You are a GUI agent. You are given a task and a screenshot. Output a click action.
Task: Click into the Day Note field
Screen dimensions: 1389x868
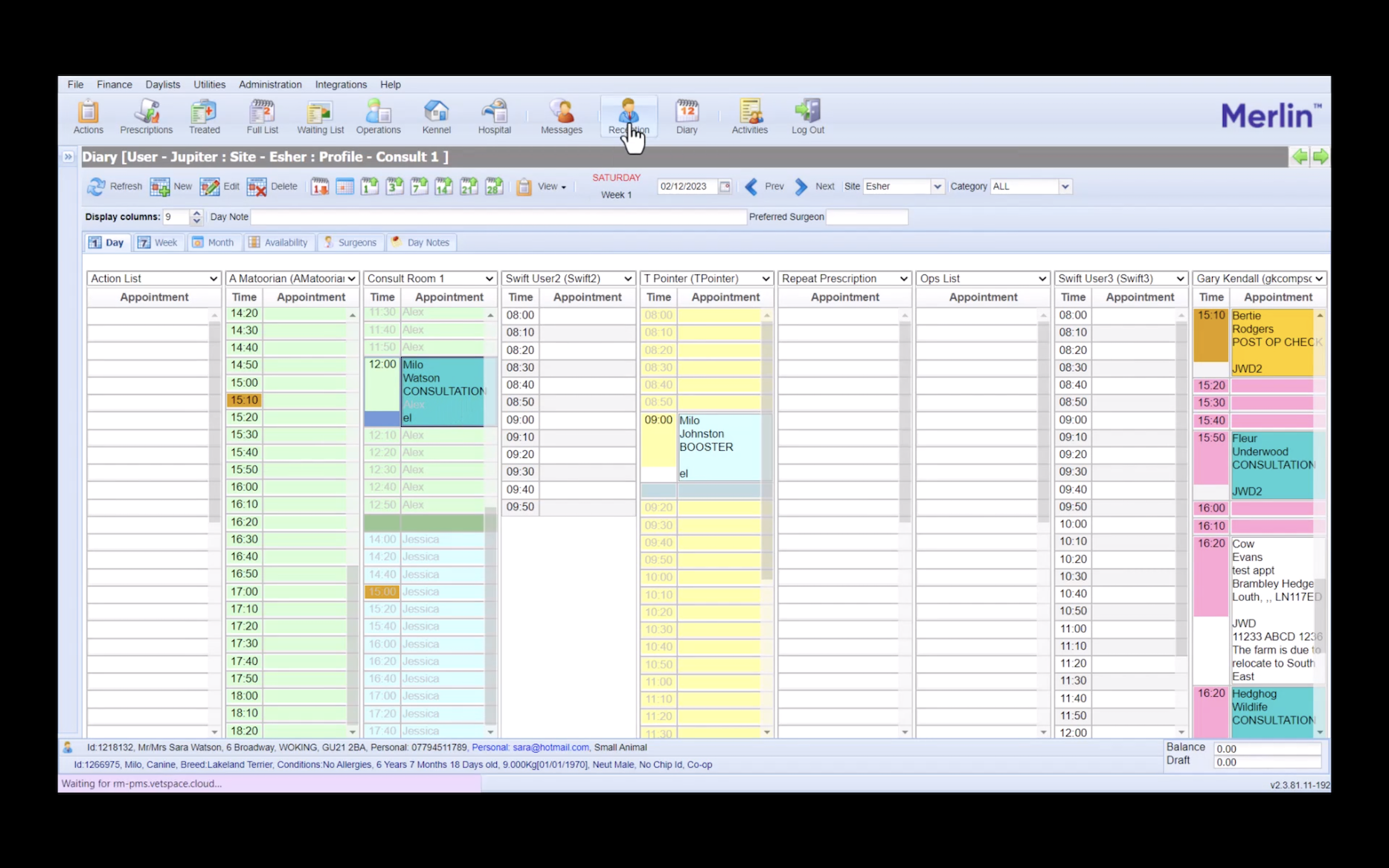pyautogui.click(x=498, y=217)
